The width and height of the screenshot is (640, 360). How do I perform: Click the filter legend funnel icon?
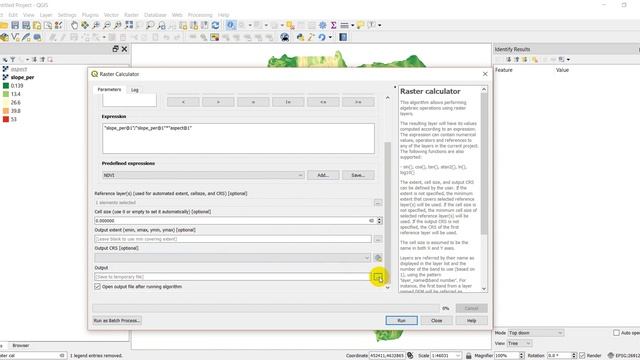[x=13, y=60]
